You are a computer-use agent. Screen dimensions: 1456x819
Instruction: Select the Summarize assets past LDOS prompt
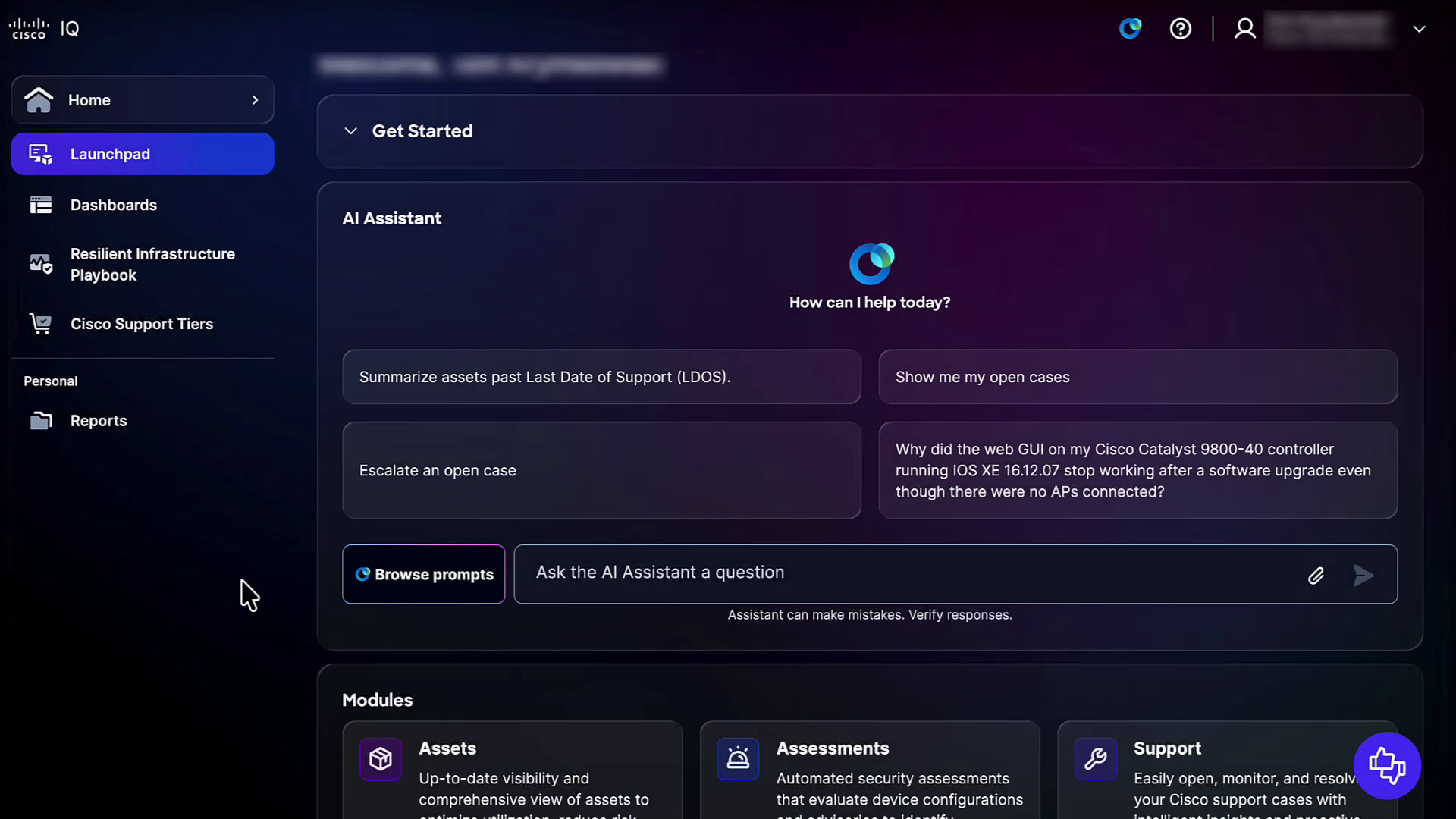point(601,377)
